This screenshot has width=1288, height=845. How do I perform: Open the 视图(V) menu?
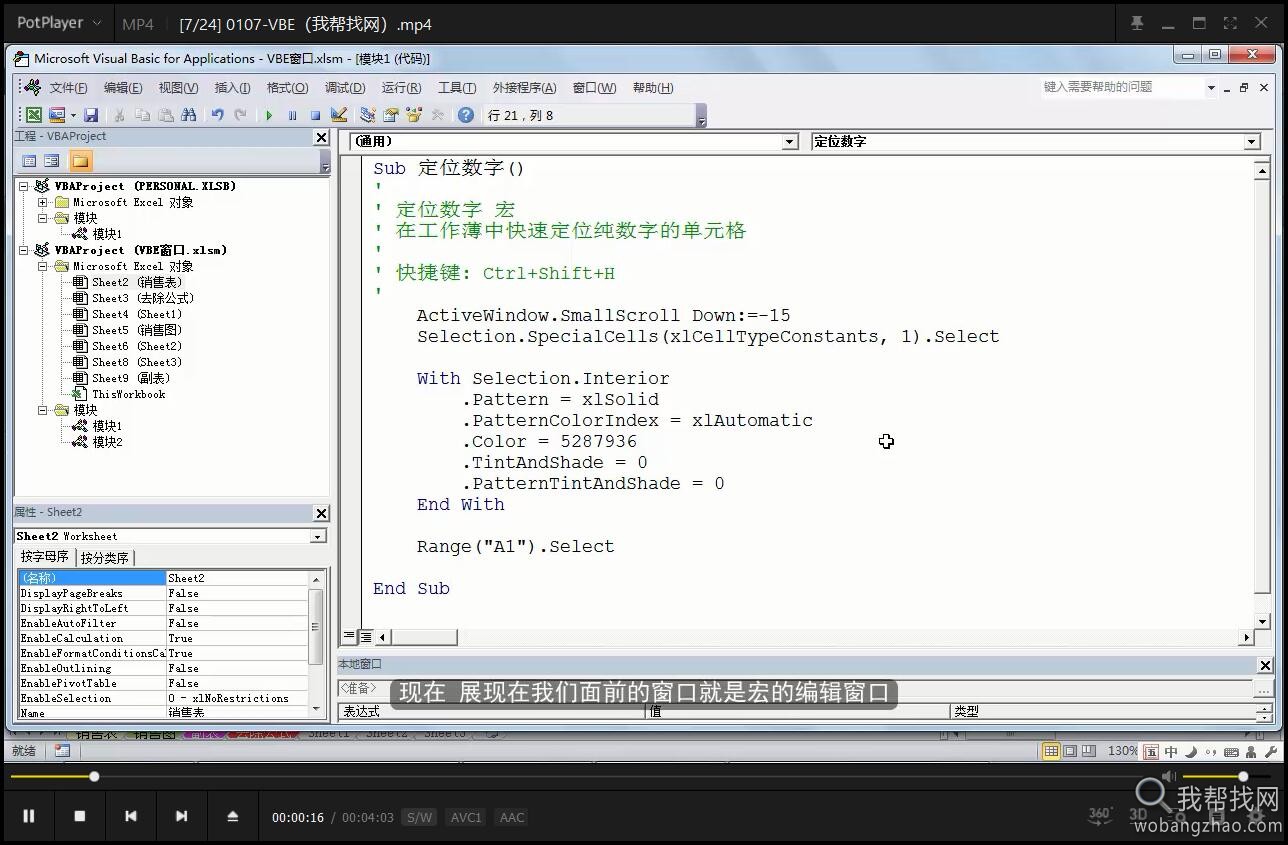[178, 88]
